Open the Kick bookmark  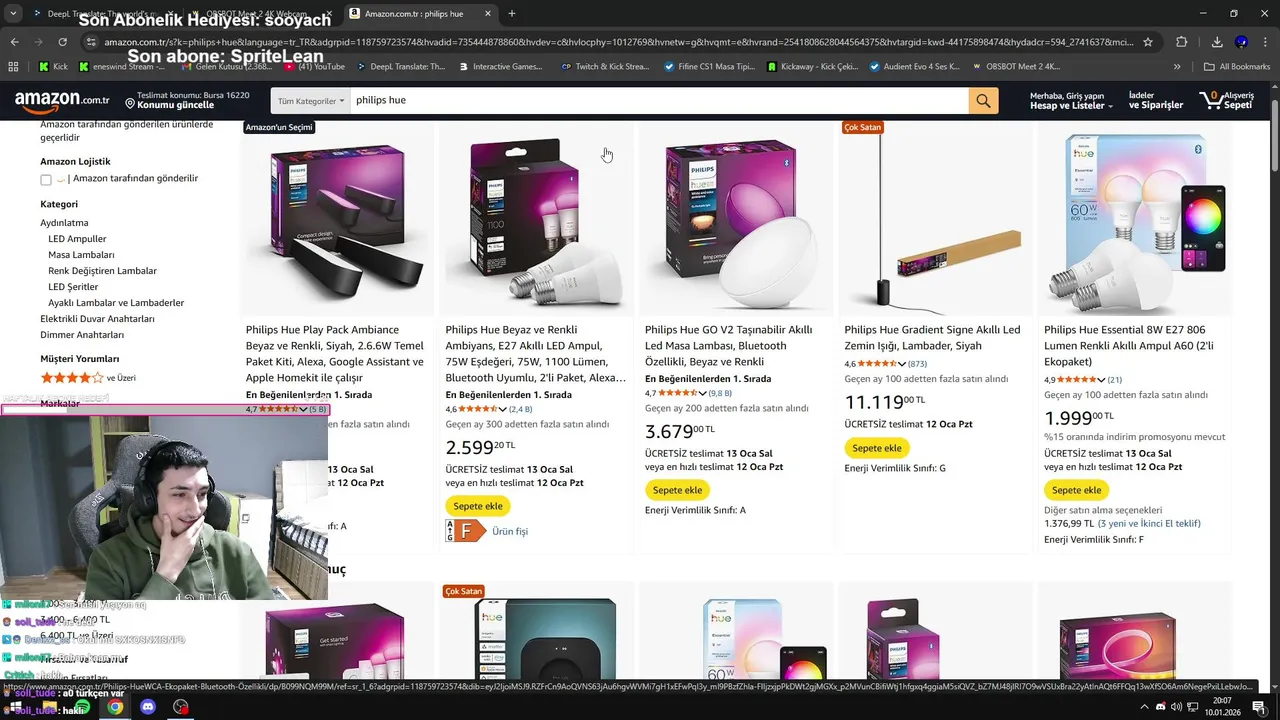(53, 67)
